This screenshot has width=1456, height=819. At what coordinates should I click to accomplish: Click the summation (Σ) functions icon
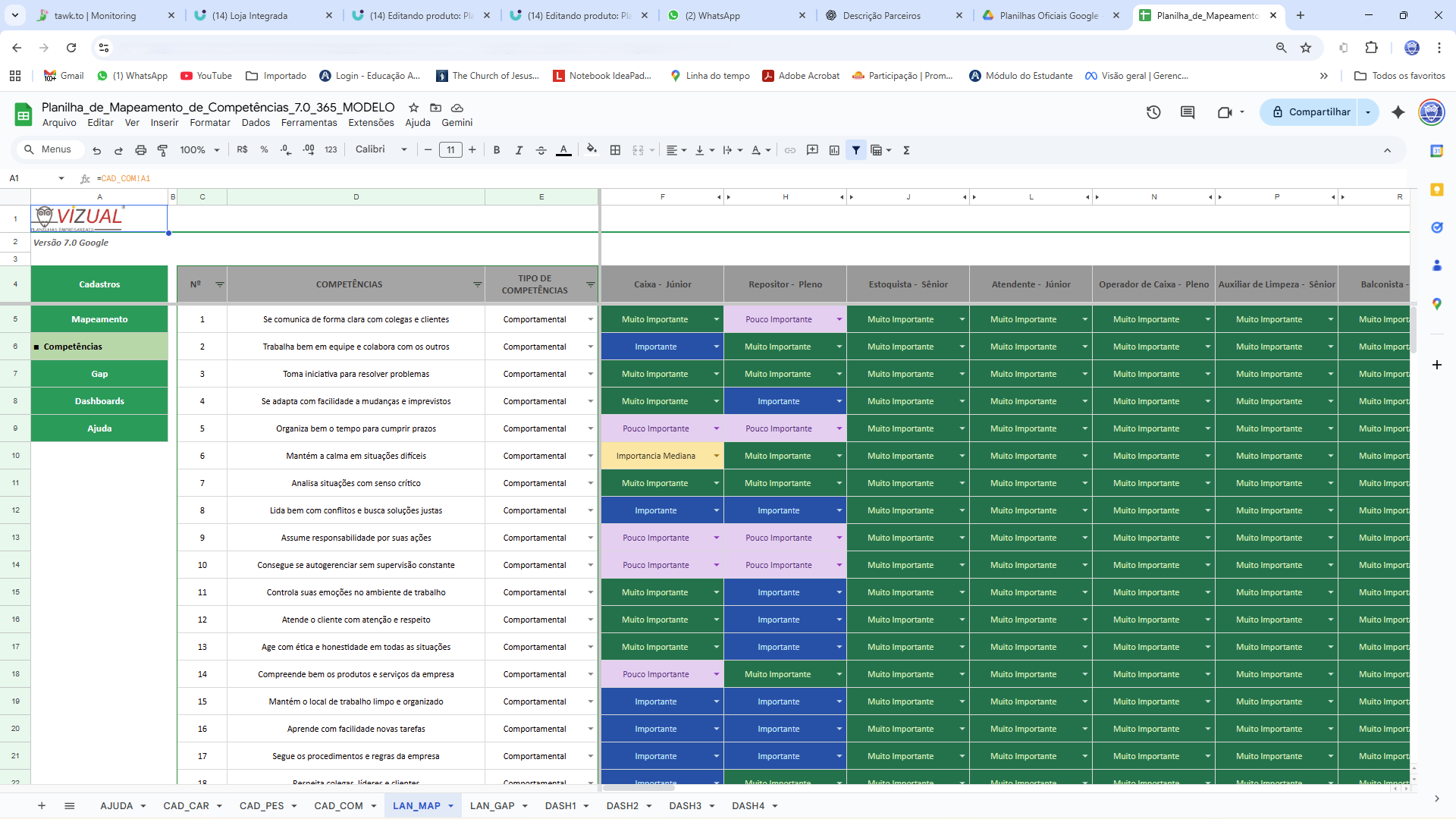(x=906, y=150)
